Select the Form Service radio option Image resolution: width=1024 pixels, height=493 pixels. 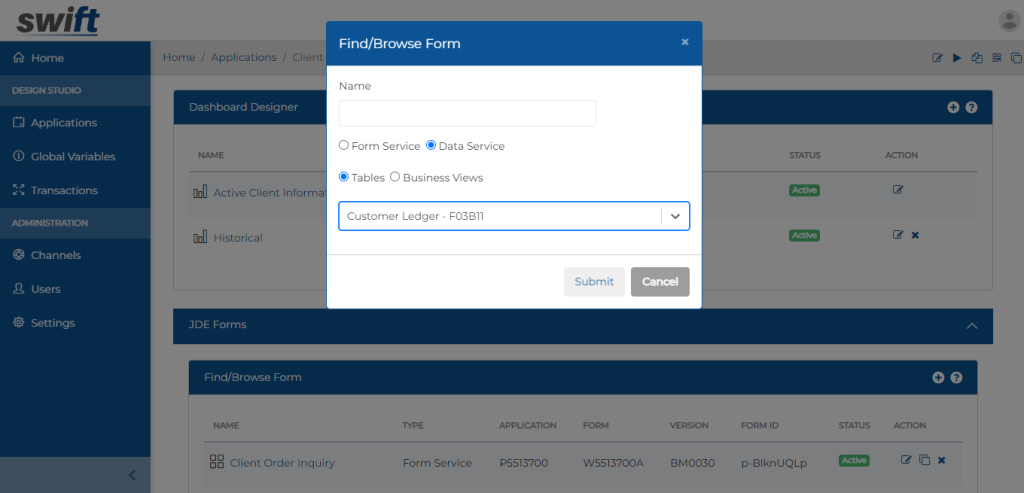click(x=344, y=146)
